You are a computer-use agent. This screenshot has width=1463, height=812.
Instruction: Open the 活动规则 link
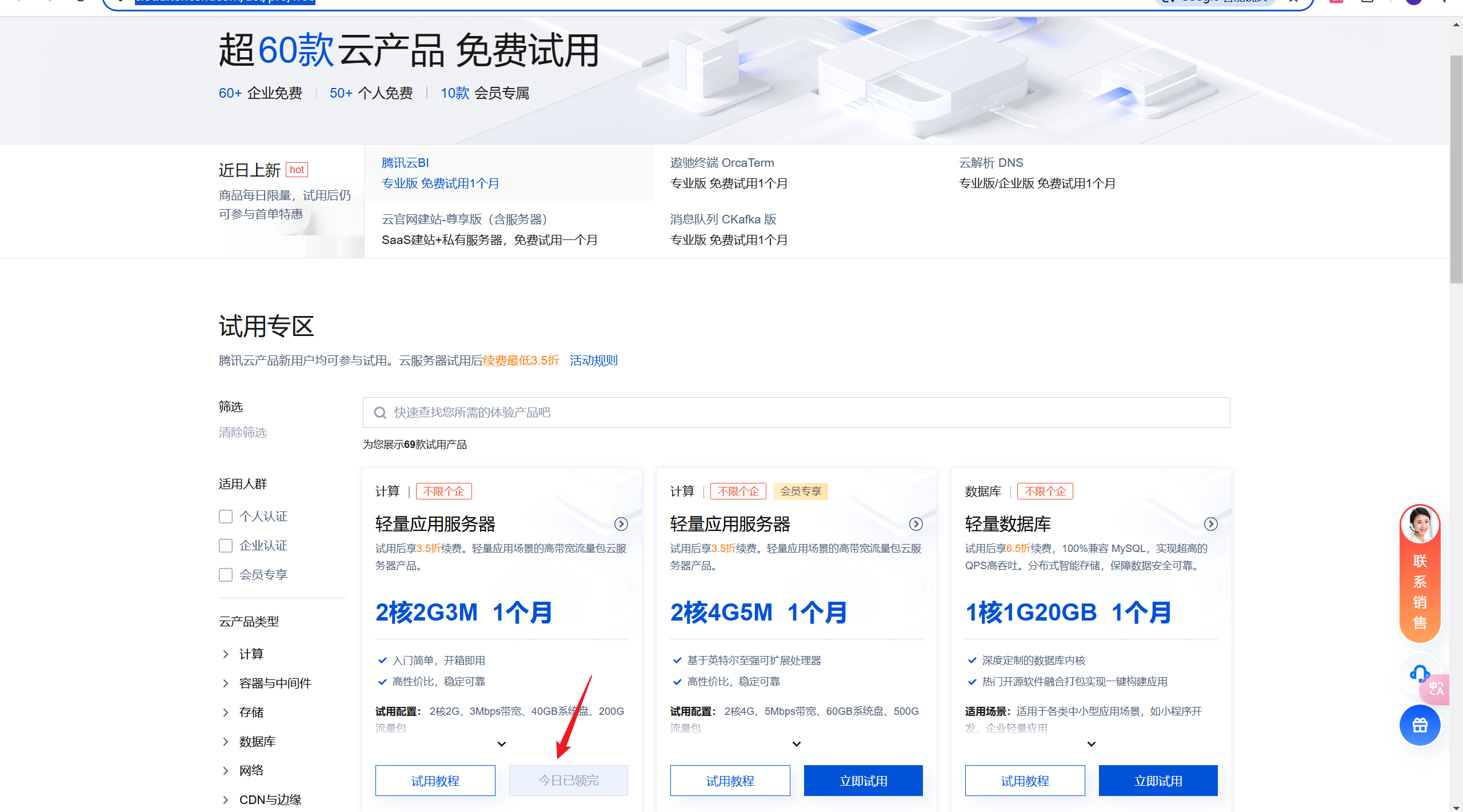point(593,361)
